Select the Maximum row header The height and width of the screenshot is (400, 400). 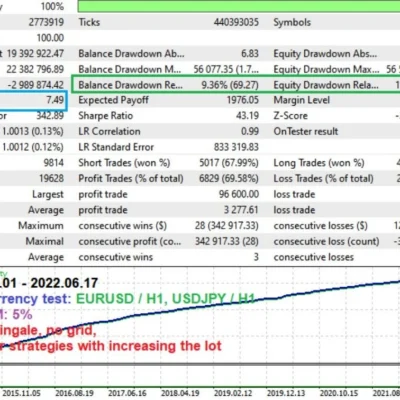click(41, 225)
